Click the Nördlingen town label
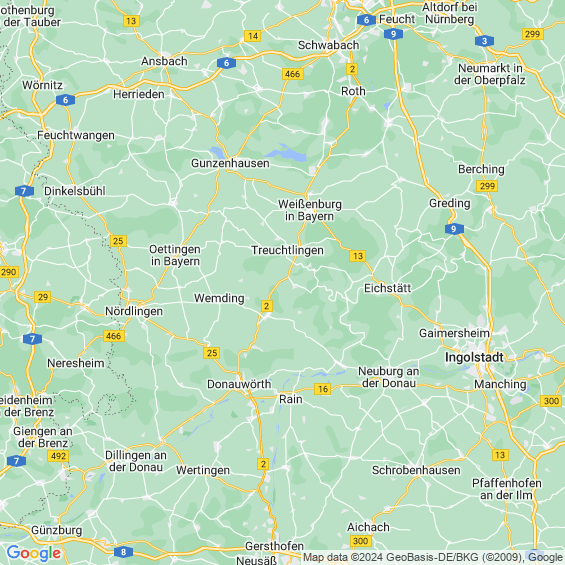 tap(134, 311)
